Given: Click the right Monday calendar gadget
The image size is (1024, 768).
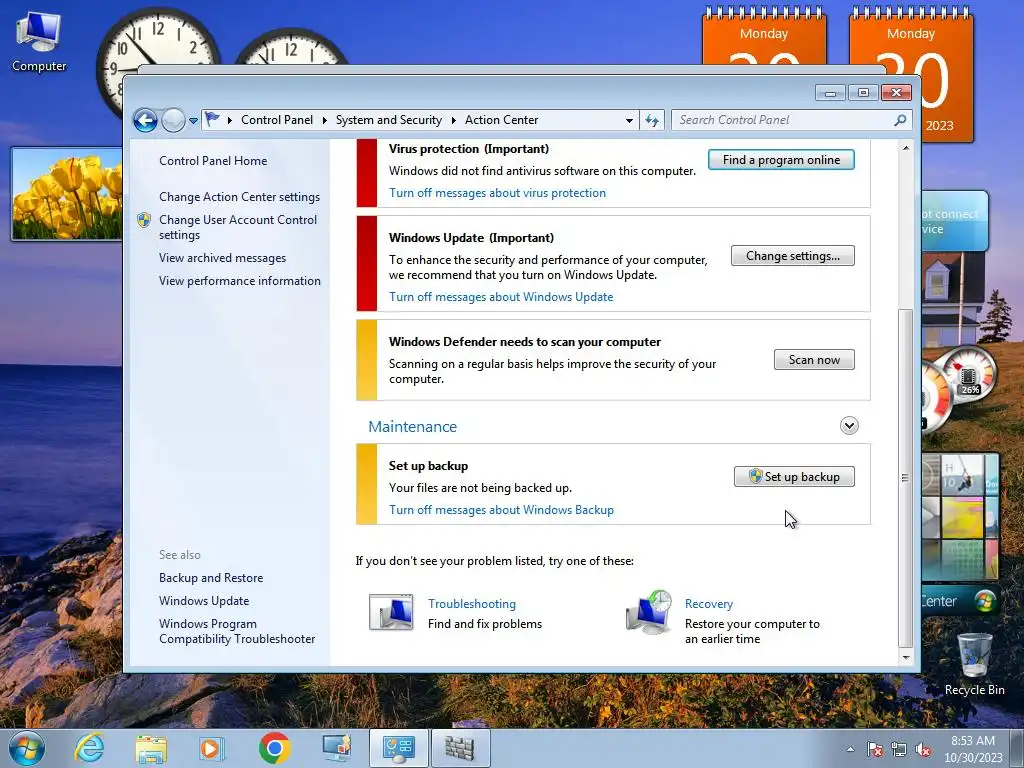Looking at the screenshot, I should pos(911,73).
